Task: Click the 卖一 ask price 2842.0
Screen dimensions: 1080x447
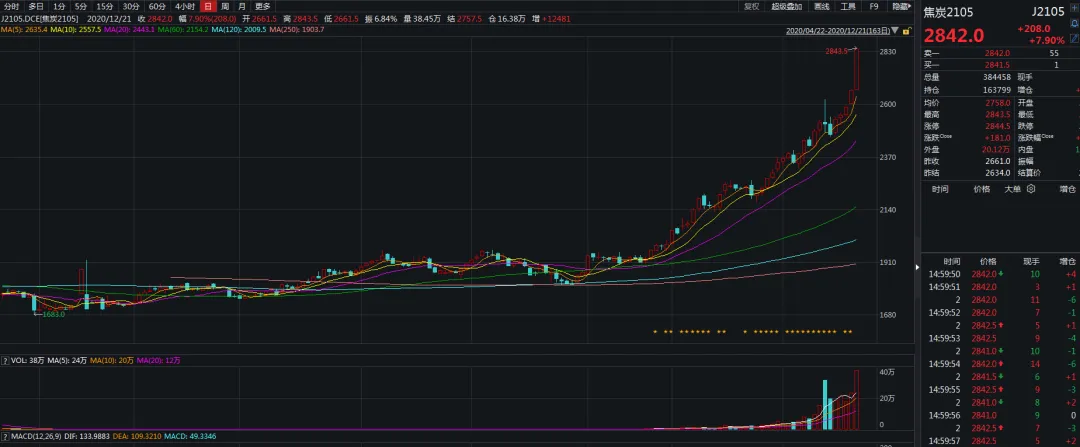Action: (997, 53)
